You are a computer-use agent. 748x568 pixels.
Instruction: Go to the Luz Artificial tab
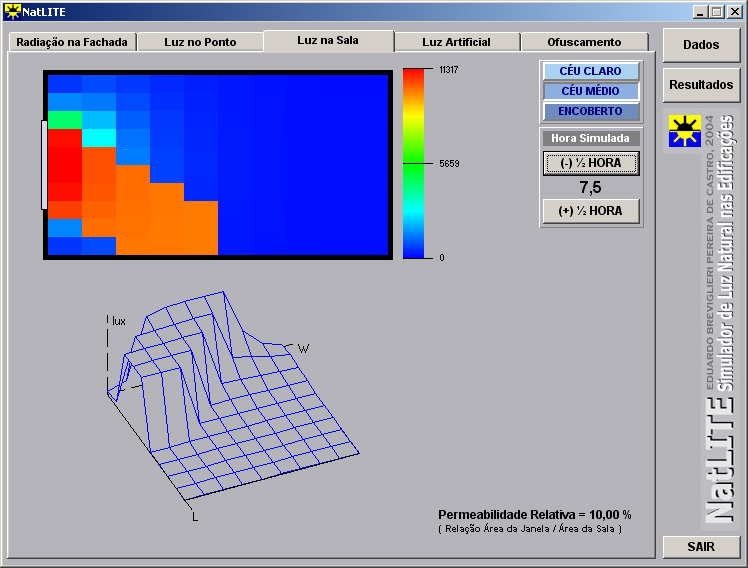point(456,42)
